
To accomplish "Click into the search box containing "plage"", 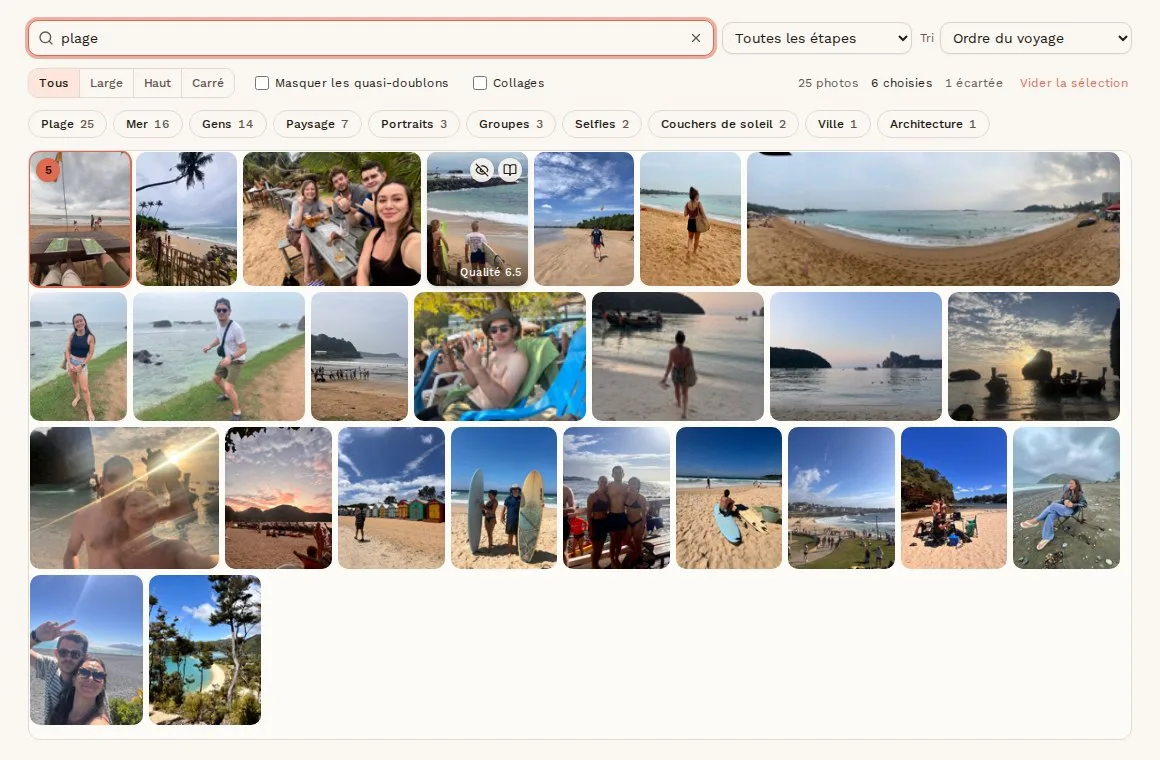I will (370, 38).
